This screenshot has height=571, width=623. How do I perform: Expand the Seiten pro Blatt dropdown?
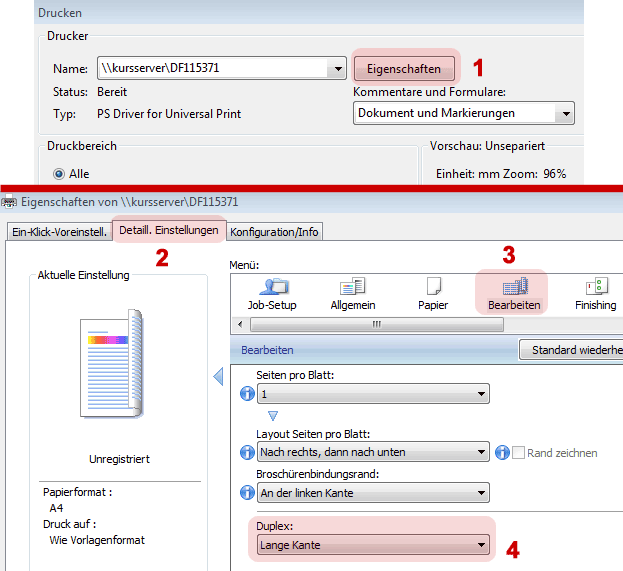482,394
